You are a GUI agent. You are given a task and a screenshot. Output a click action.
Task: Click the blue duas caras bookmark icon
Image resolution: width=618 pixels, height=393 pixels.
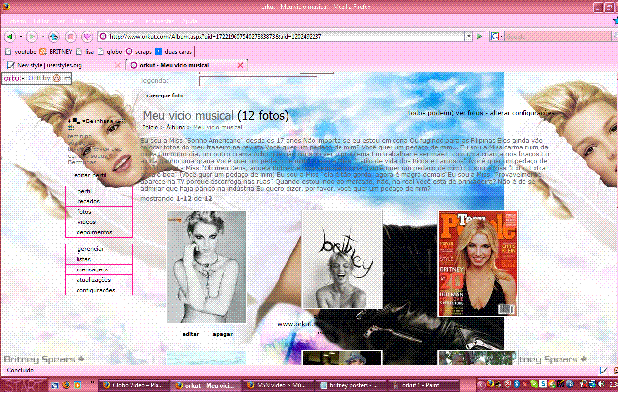[158, 52]
